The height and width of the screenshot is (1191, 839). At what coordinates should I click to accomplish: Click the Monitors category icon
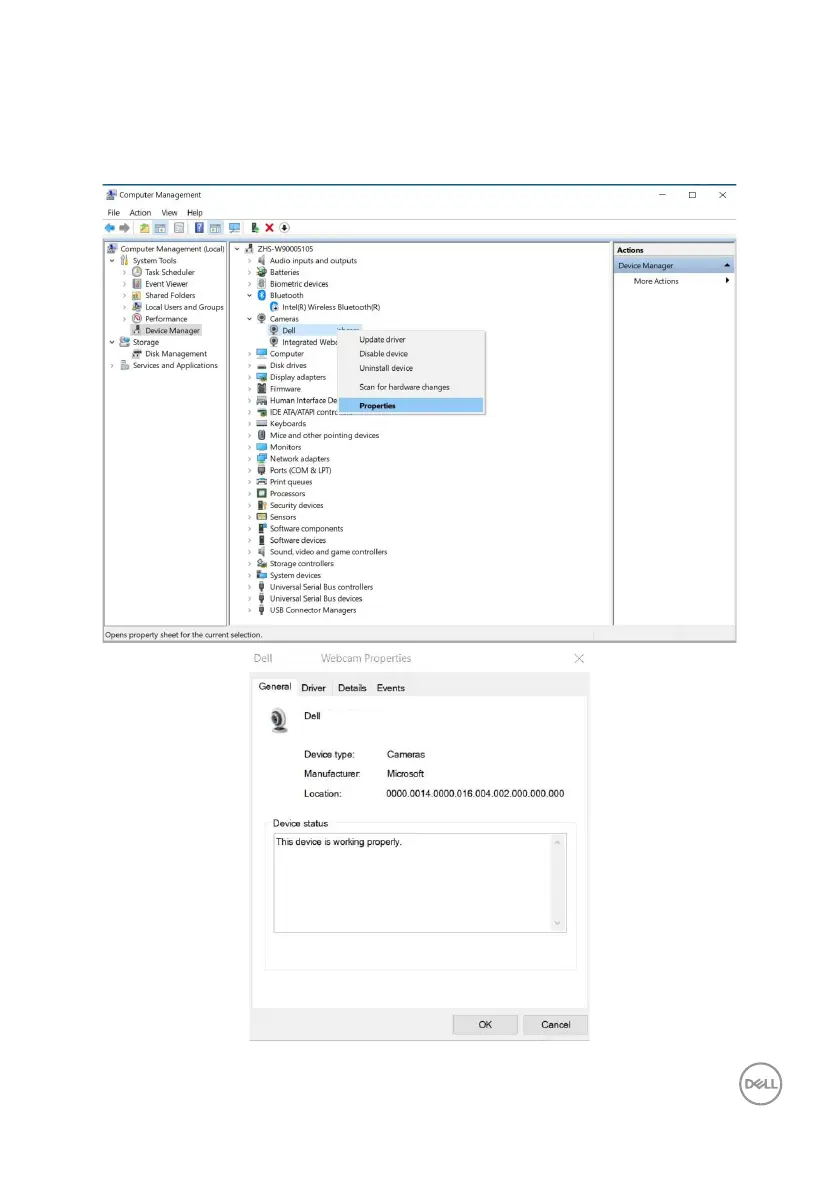(262, 447)
